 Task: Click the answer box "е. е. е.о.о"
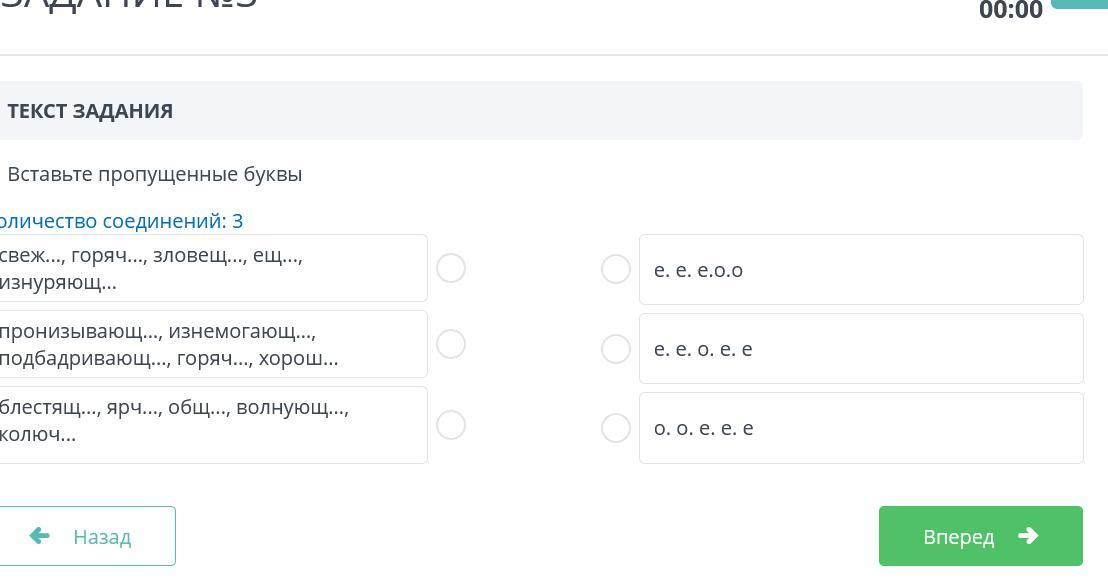pos(860,269)
